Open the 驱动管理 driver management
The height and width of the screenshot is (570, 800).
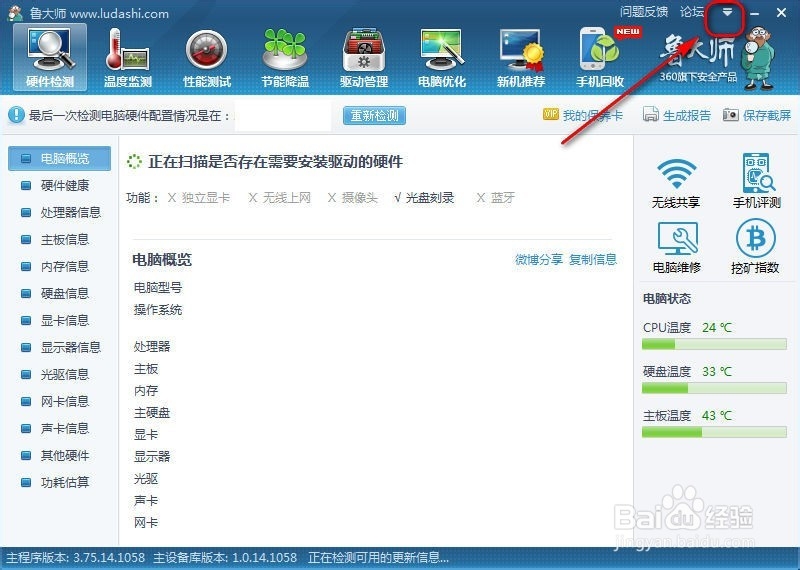pyautogui.click(x=364, y=58)
